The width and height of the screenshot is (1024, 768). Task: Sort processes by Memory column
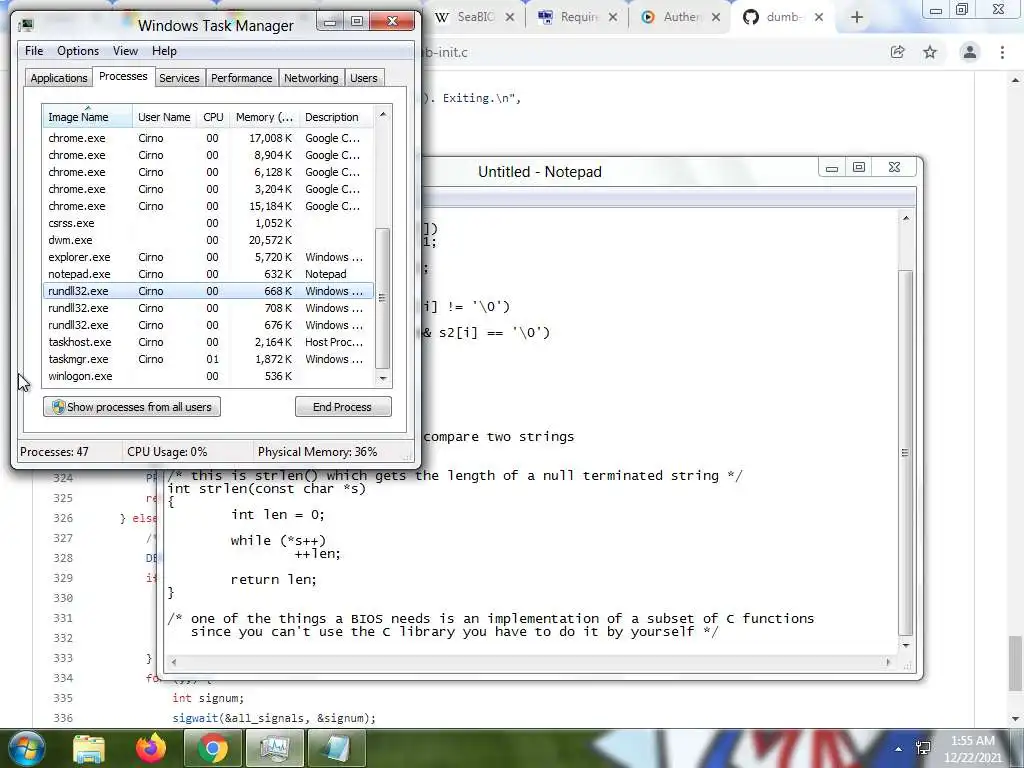tap(264, 117)
